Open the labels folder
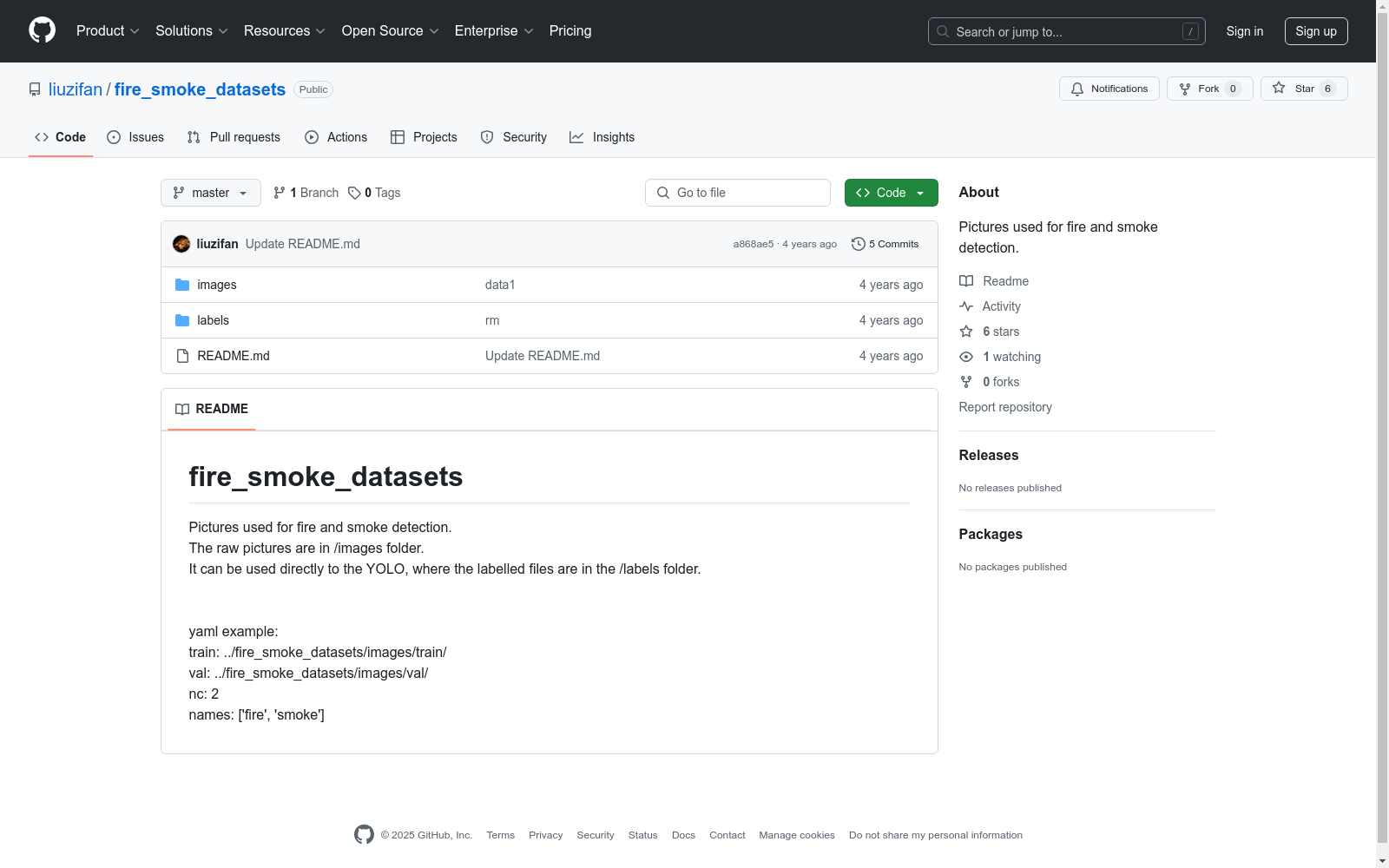This screenshot has height=868, width=1389. 214,320
